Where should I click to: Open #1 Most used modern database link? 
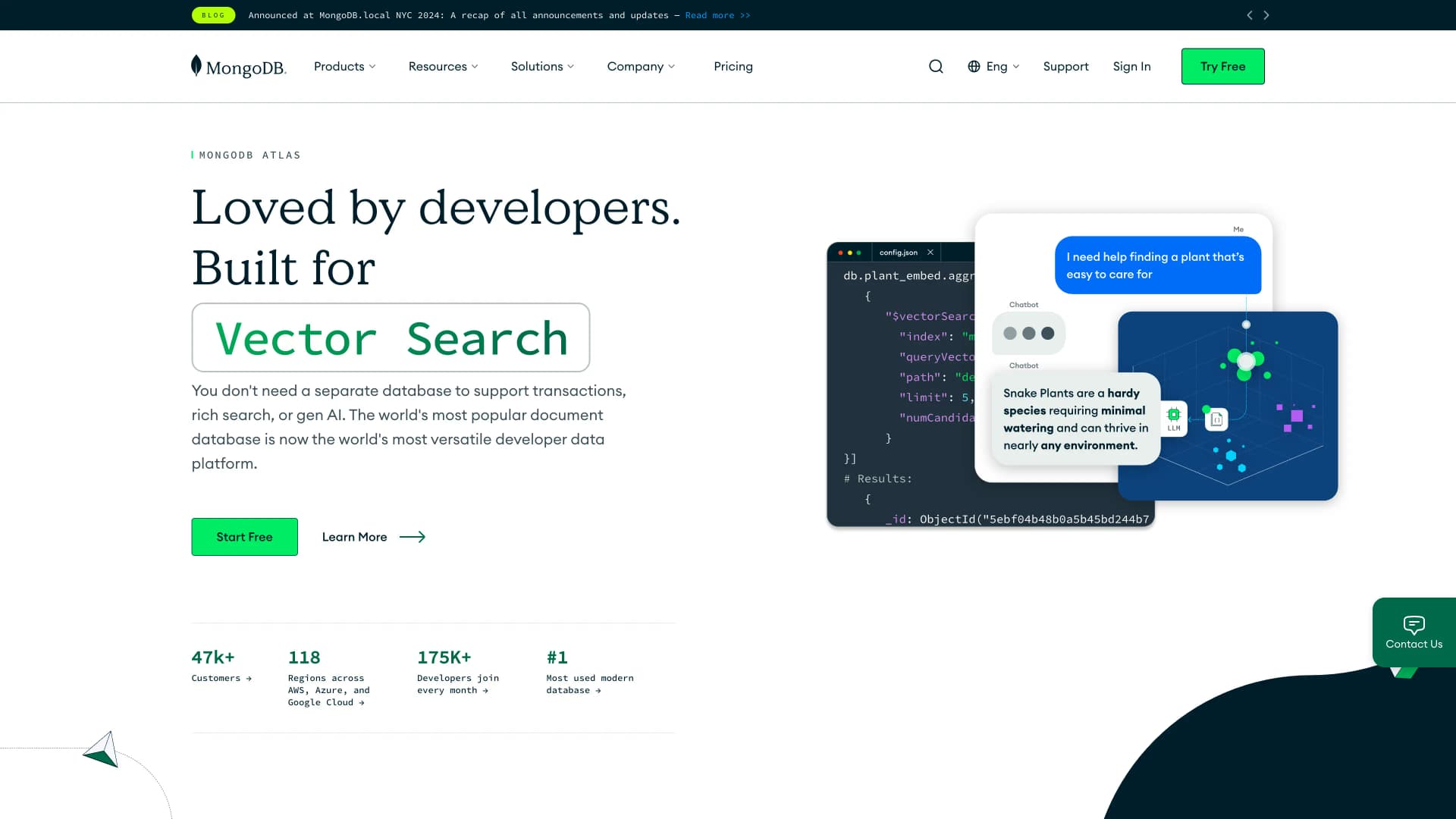tap(589, 672)
